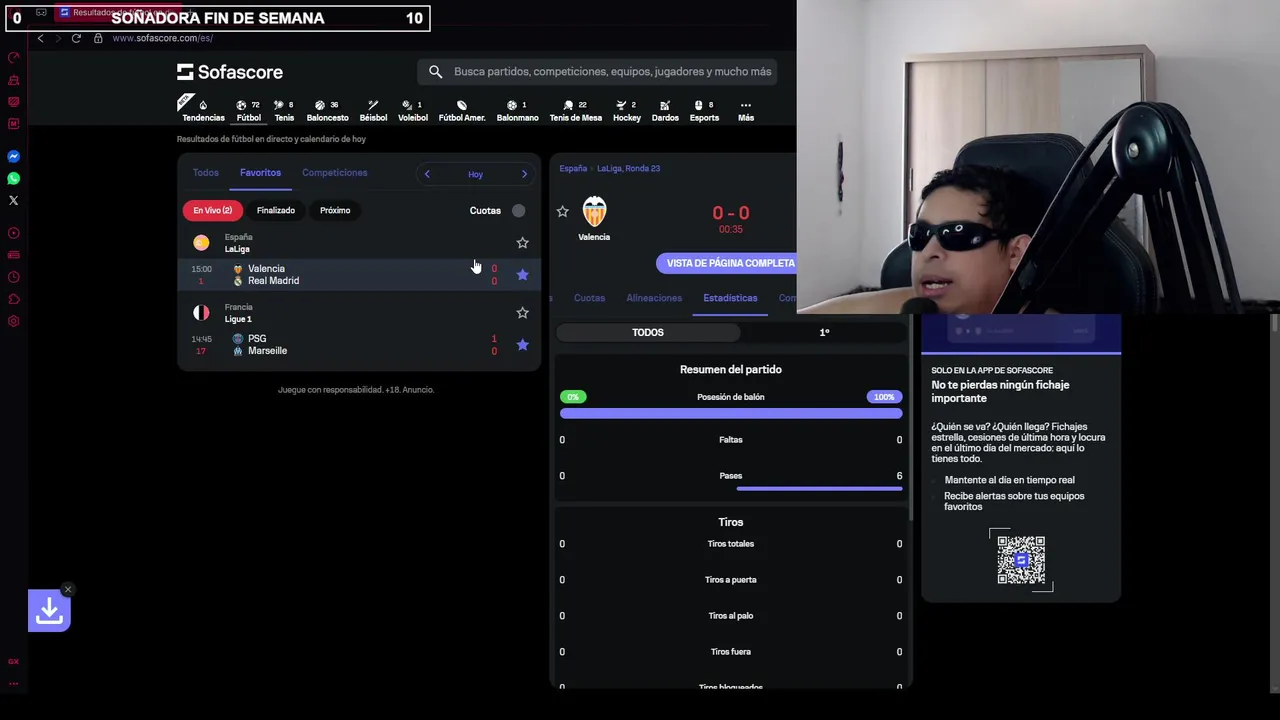Go back with browser back arrow

coord(40,38)
